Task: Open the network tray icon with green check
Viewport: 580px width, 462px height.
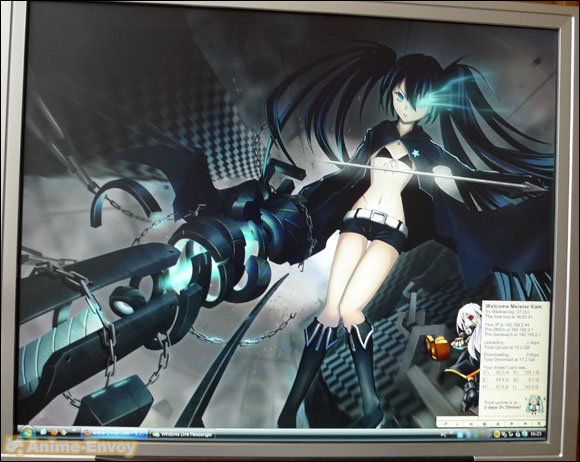Action: 511,434
